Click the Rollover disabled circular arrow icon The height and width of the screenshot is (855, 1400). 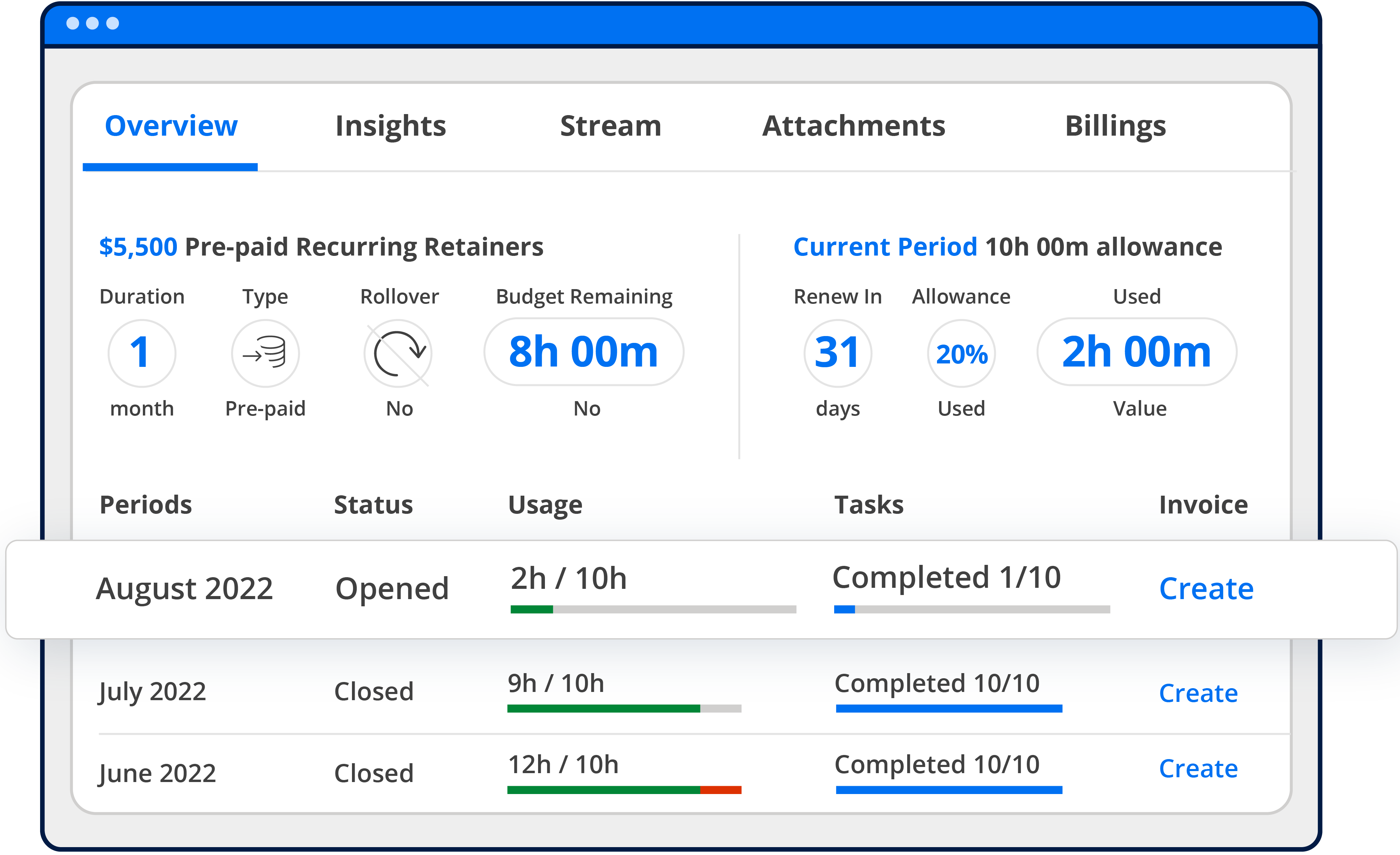coord(398,353)
